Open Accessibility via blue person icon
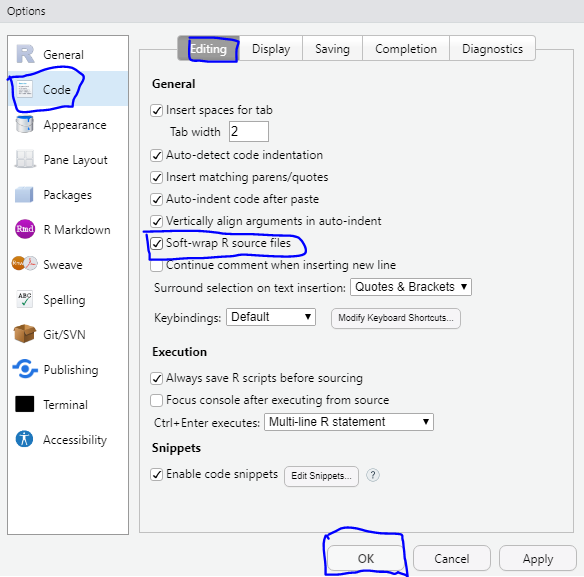Image resolution: width=584 pixels, height=577 pixels. 25,439
